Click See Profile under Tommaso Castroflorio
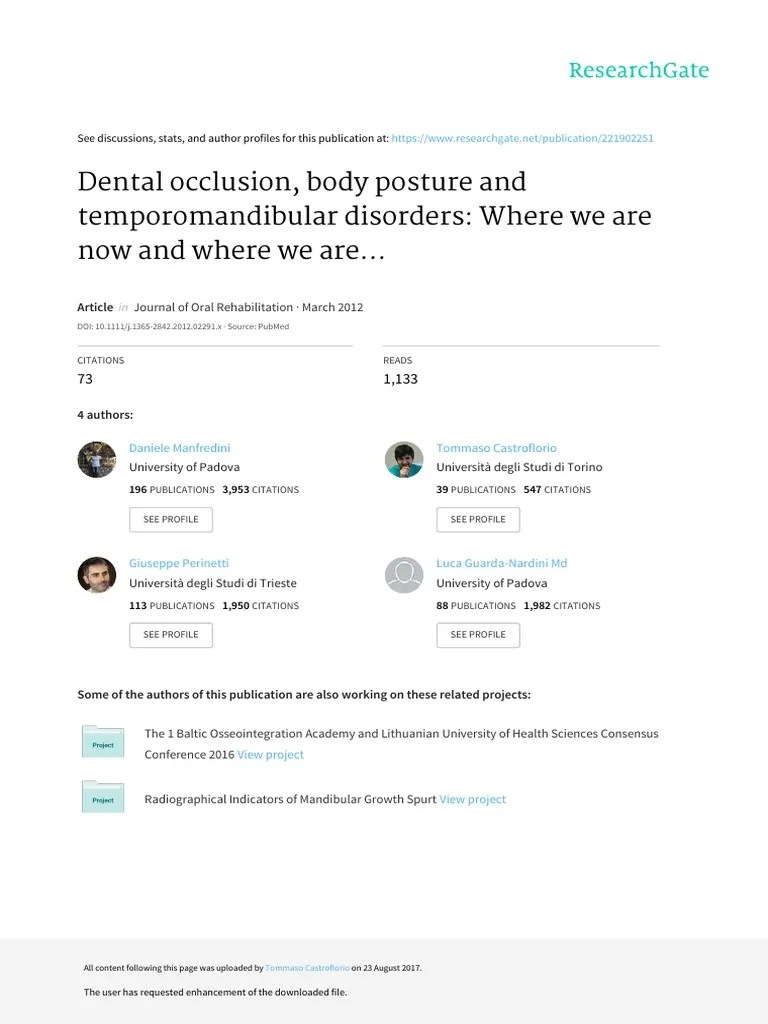This screenshot has height=1024, width=768. [478, 520]
